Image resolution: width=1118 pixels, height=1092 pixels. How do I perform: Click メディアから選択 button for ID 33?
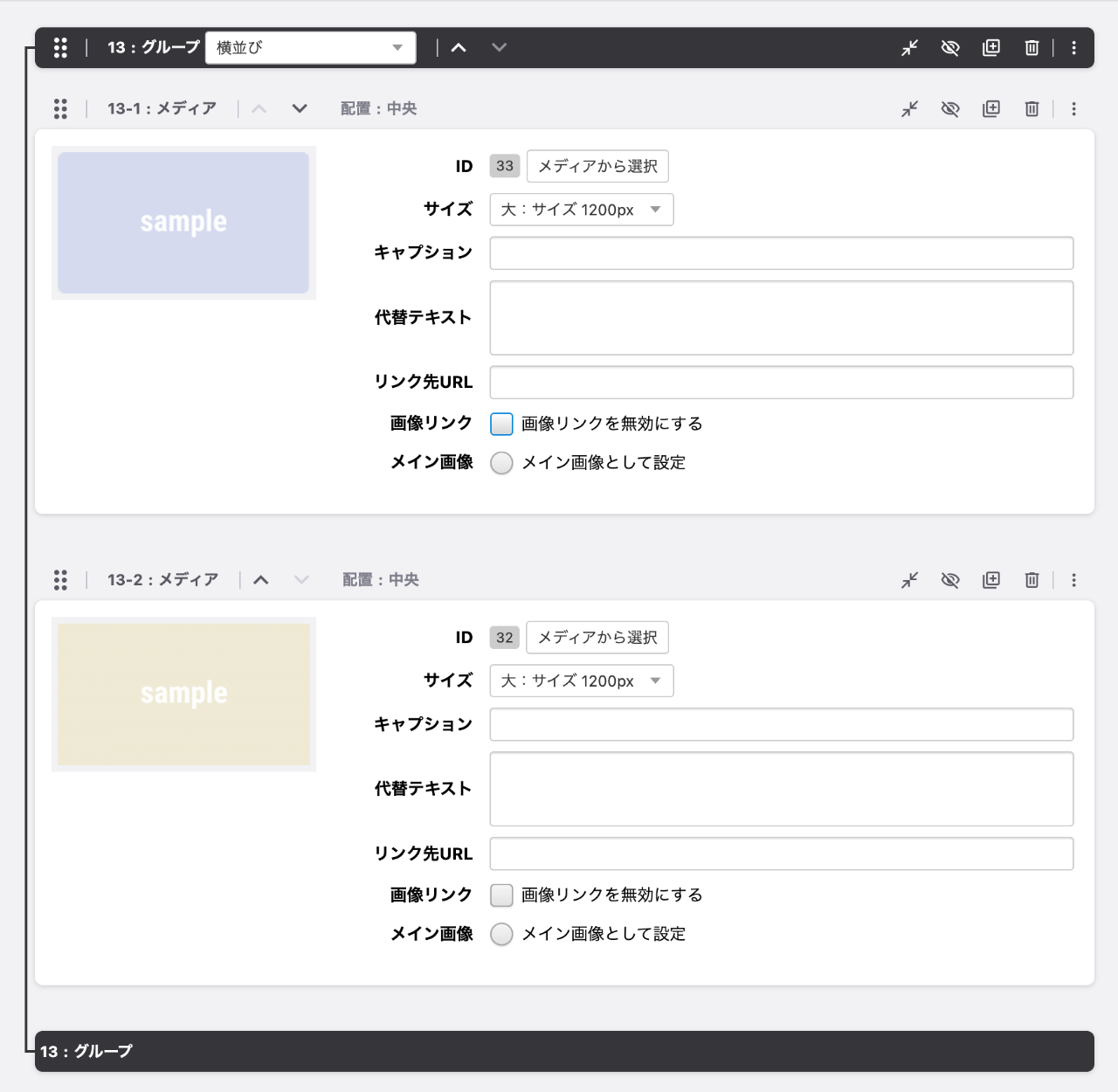(597, 166)
